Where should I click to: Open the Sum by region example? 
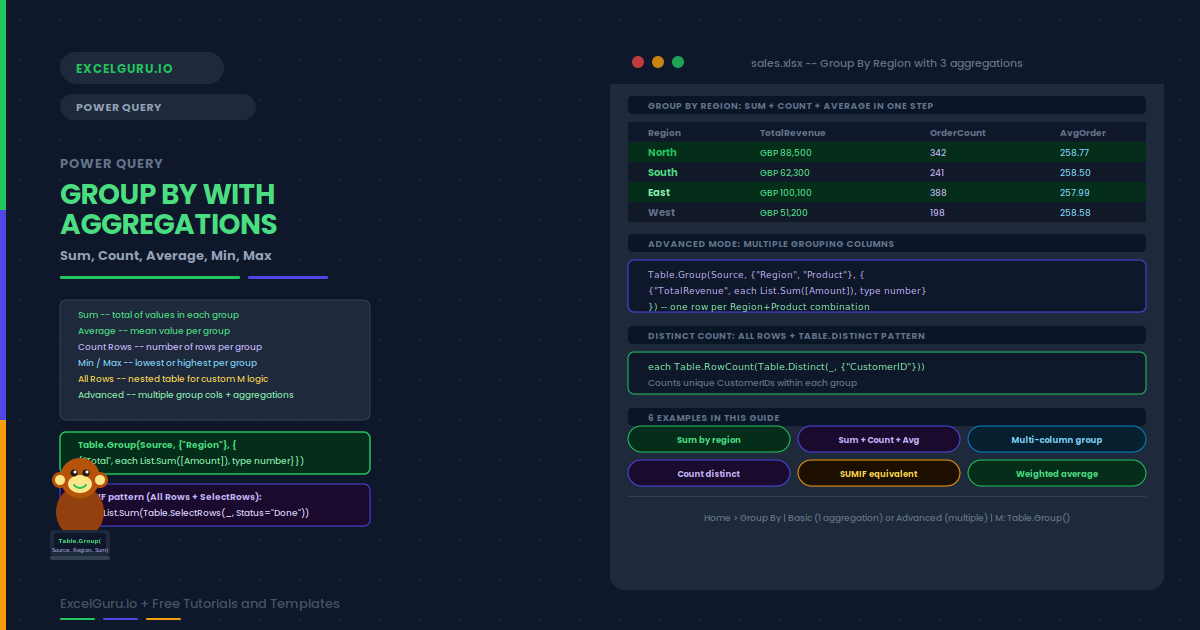(709, 439)
